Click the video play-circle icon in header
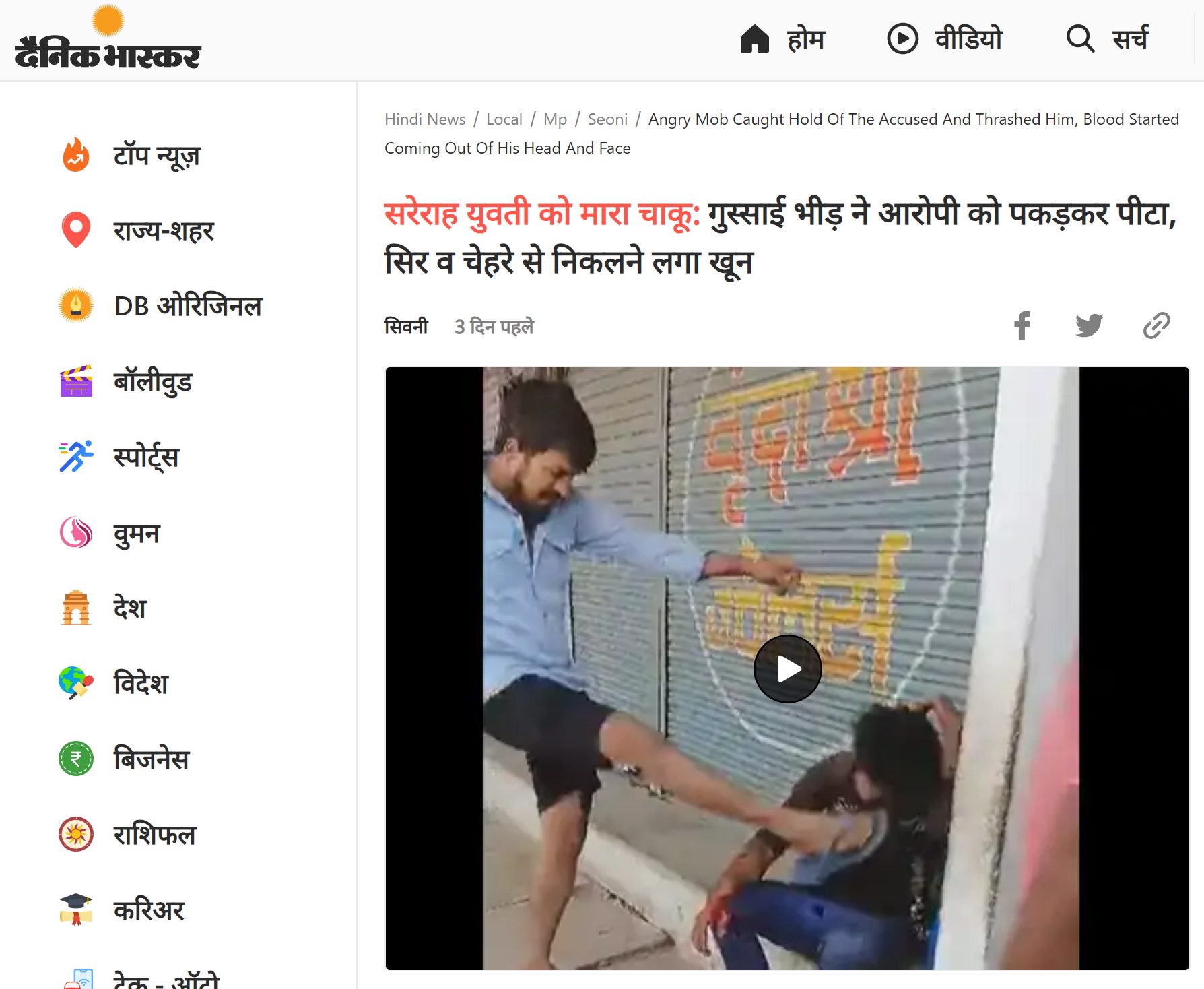This screenshot has height=989, width=1204. [x=902, y=38]
